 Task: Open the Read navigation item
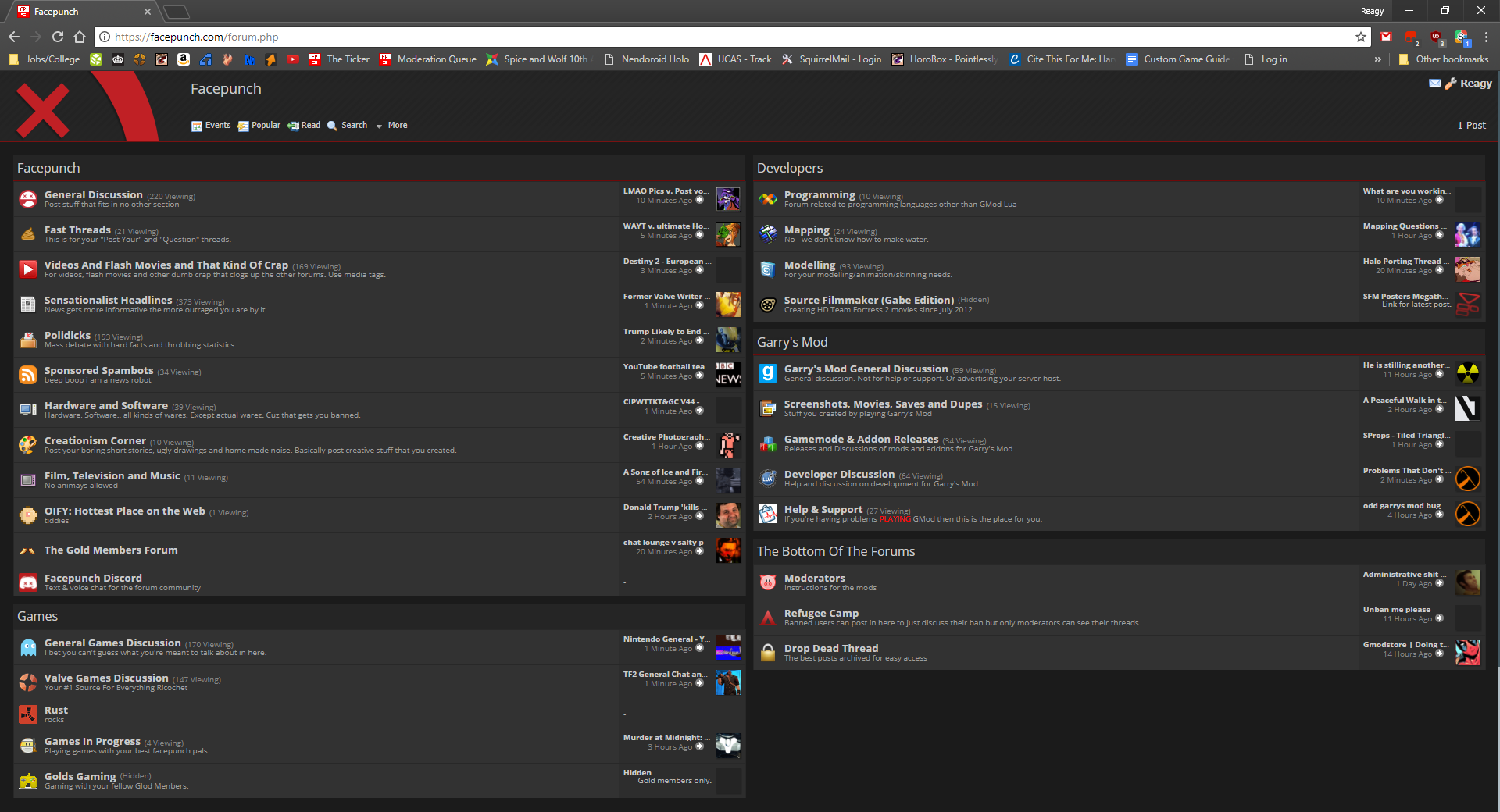coord(304,126)
